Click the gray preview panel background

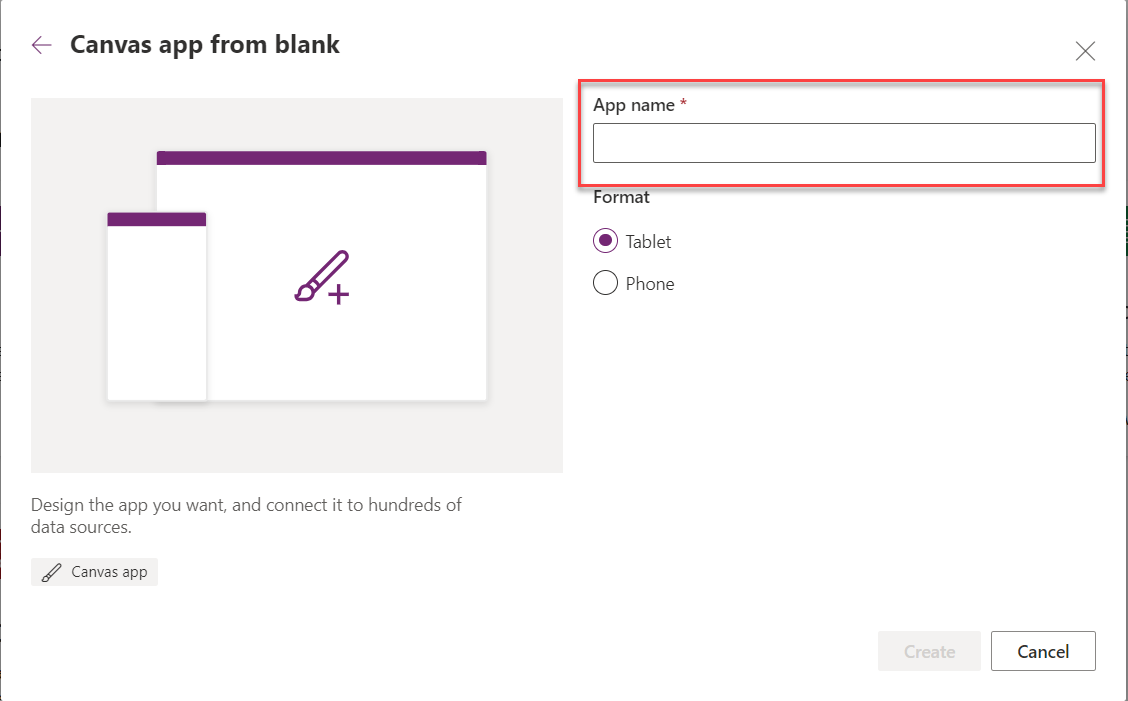[297, 440]
